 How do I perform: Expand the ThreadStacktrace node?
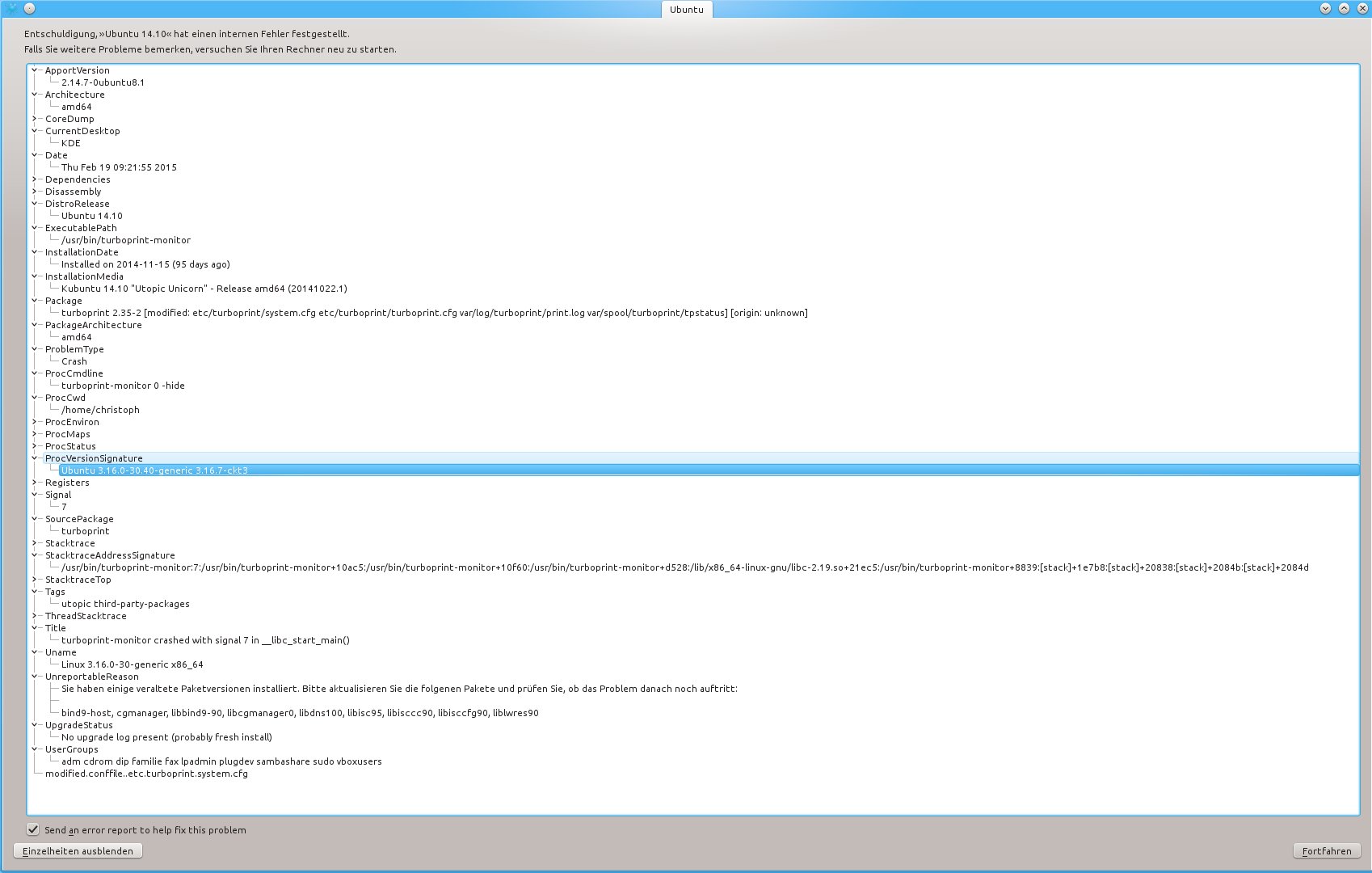click(x=35, y=616)
